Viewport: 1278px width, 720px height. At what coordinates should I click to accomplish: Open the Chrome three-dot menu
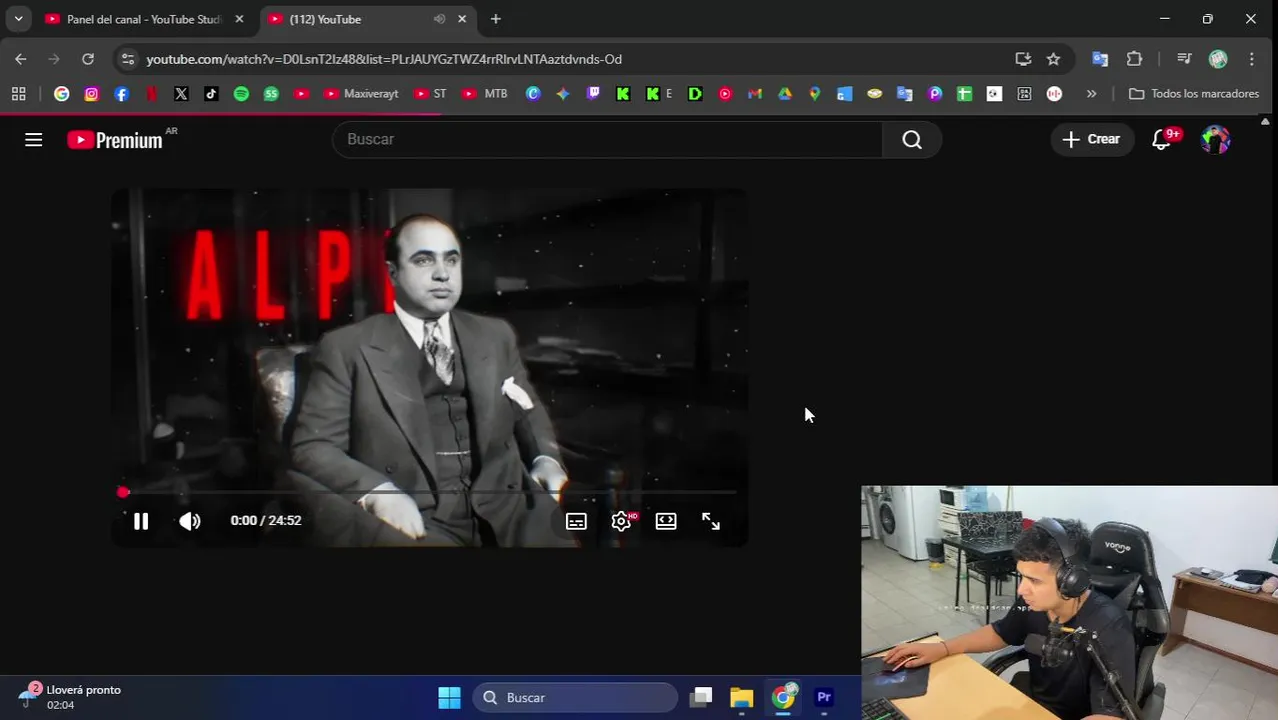click(x=1252, y=59)
